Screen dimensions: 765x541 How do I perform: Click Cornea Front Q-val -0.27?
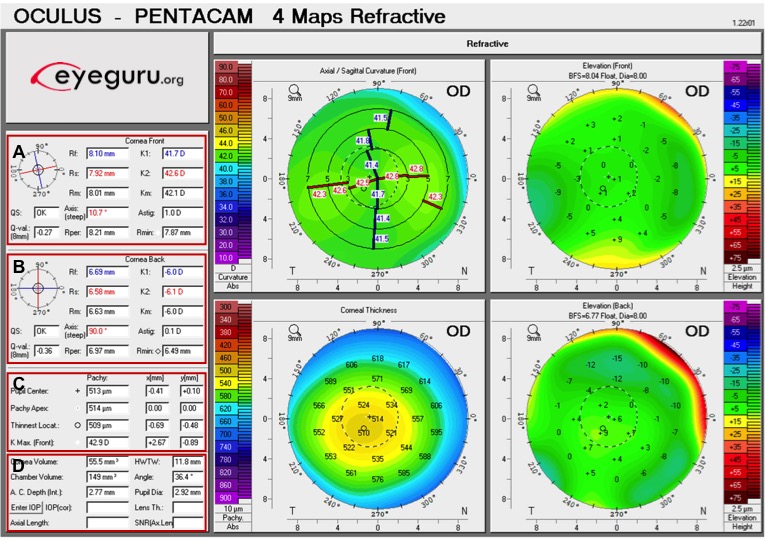click(x=46, y=232)
